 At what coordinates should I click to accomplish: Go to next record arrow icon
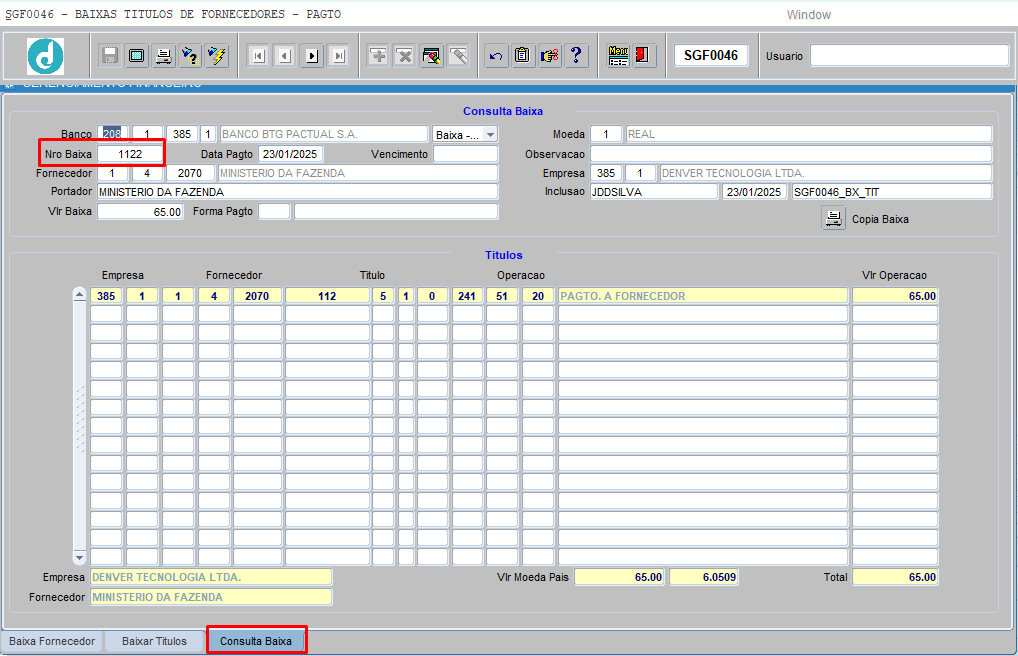(312, 56)
